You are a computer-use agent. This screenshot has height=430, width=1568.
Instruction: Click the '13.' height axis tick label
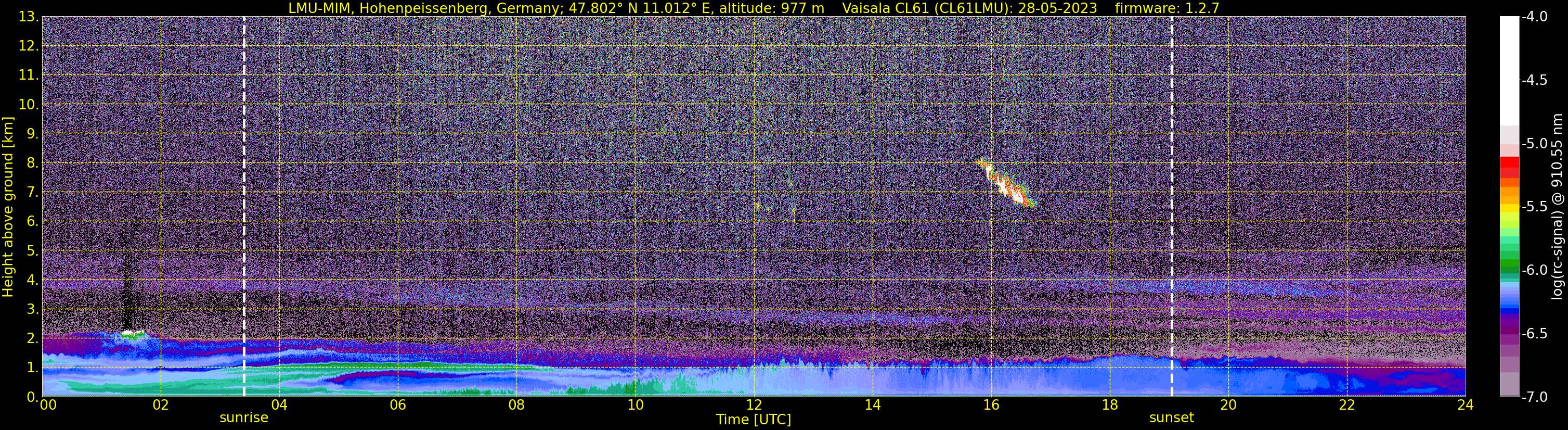(29, 17)
